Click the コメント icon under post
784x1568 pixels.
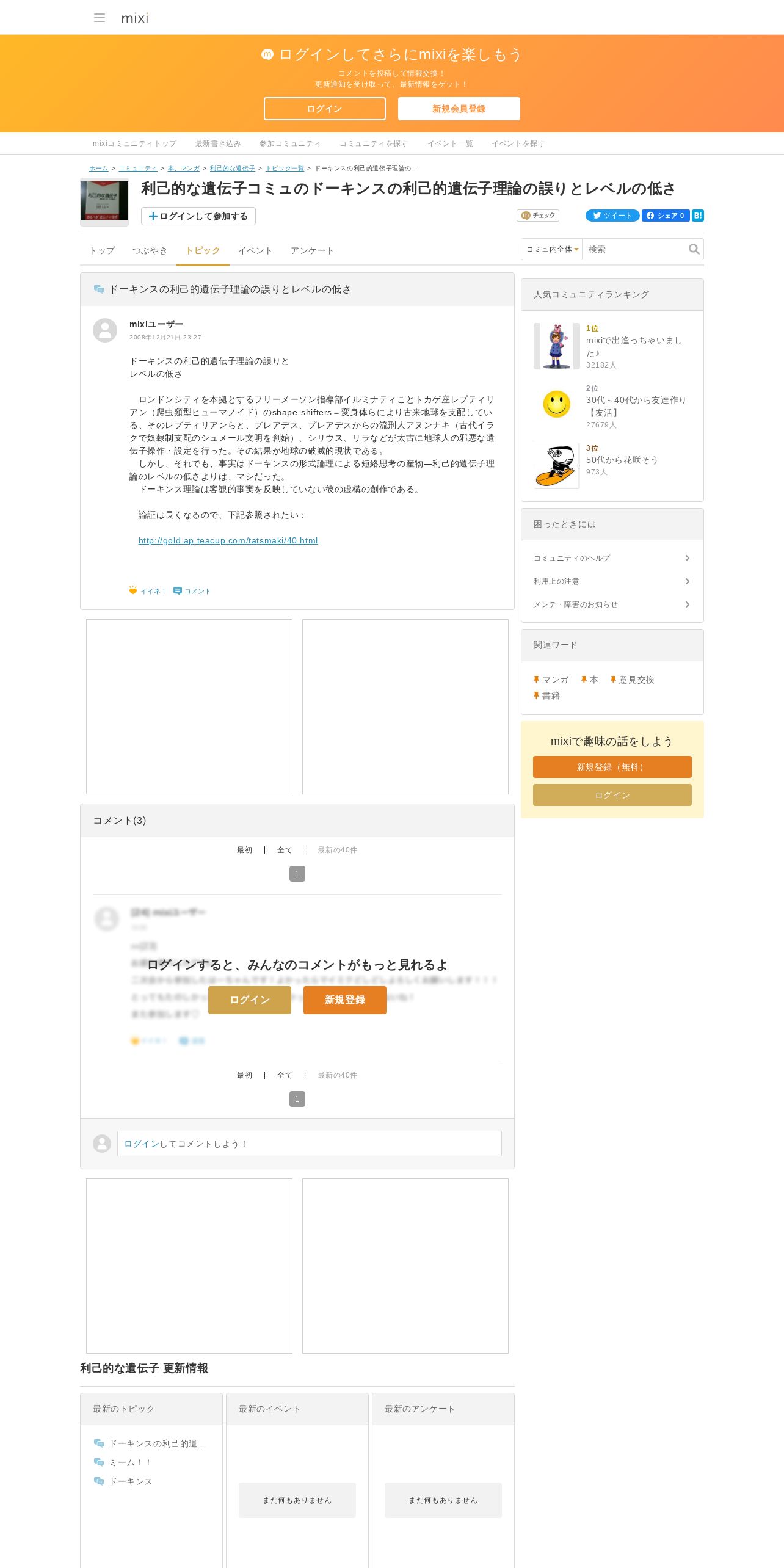pos(192,590)
